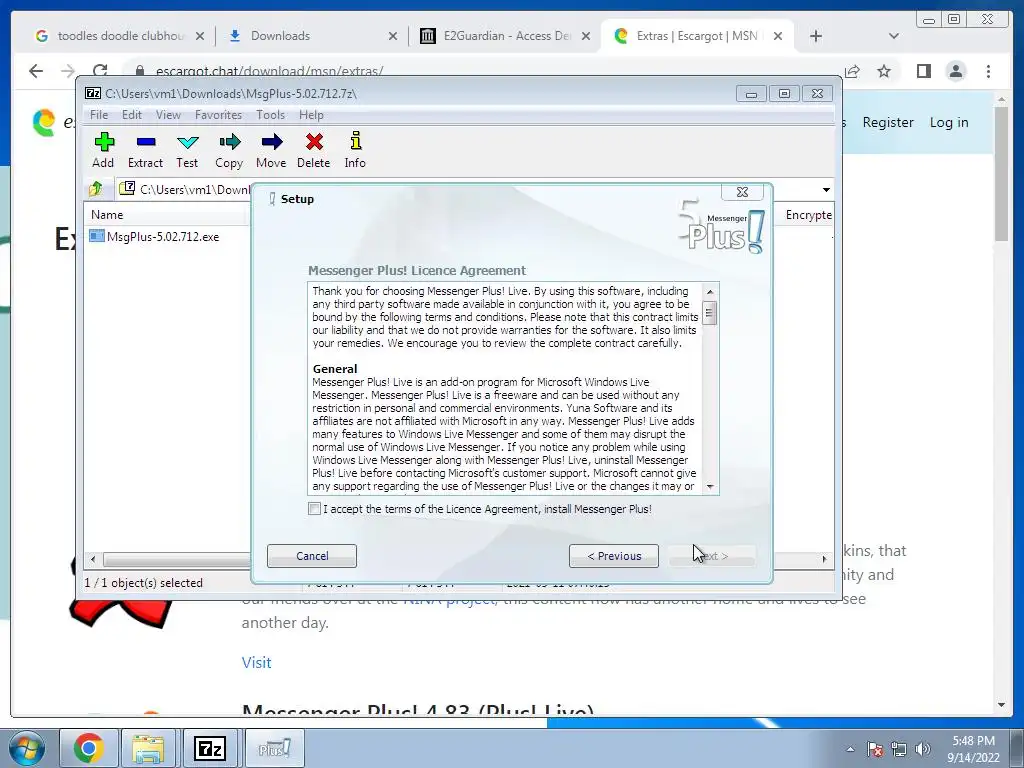
Task: Show hidden tray icons arrow
Action: point(850,749)
